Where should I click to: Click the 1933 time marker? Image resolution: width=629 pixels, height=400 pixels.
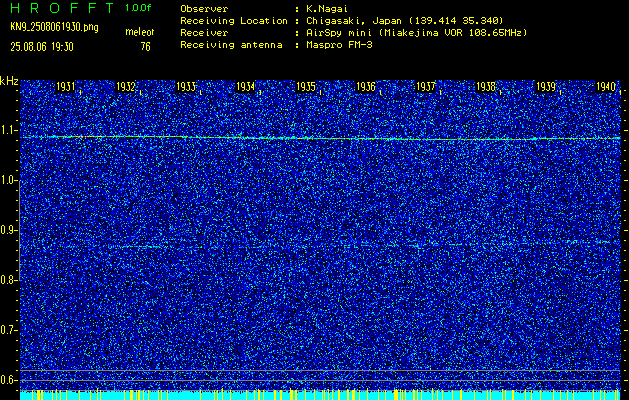(186, 86)
